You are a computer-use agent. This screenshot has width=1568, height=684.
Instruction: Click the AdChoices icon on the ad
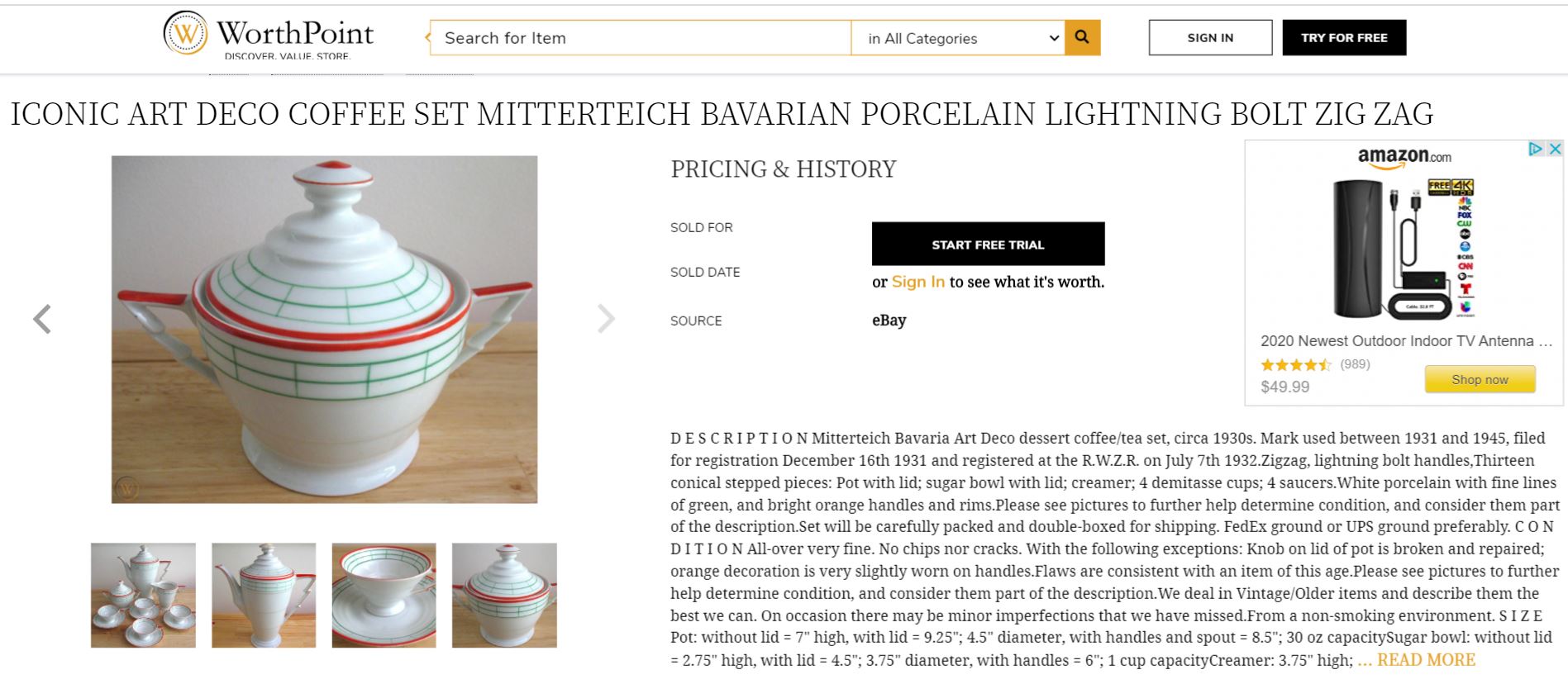tap(1534, 149)
